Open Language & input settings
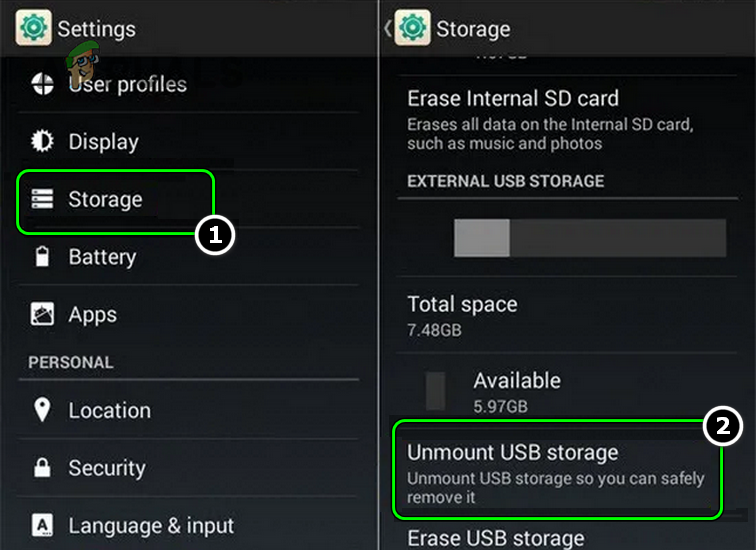This screenshot has height=550, width=756. click(x=150, y=525)
